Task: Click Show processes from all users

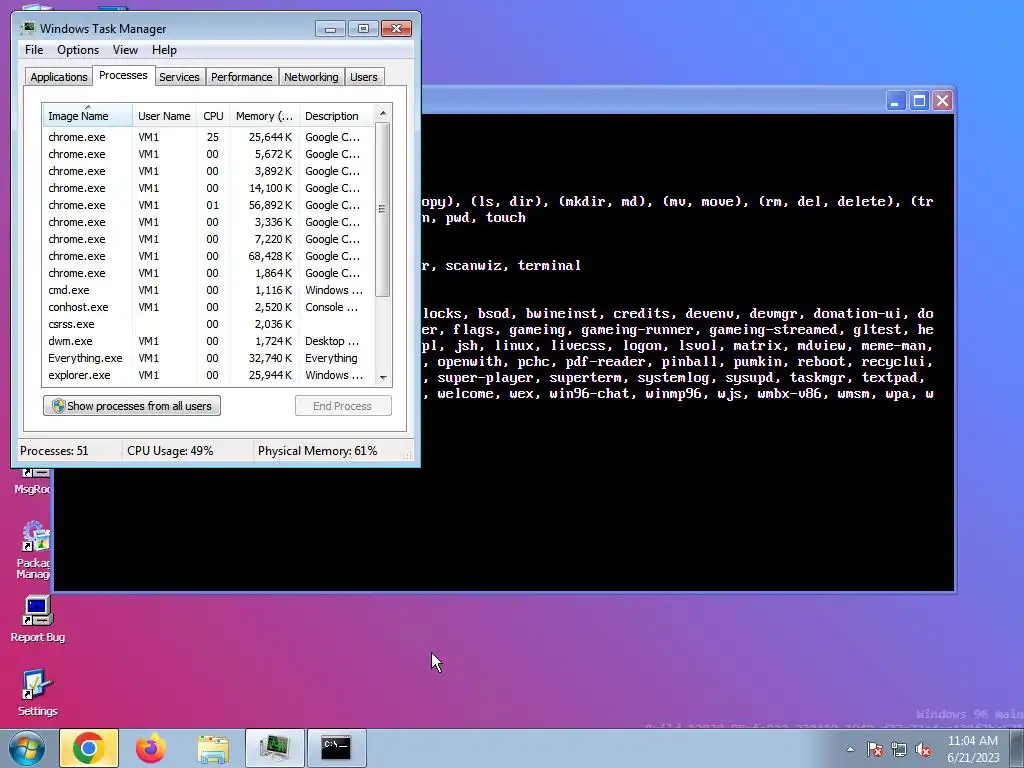Action: click(x=132, y=406)
